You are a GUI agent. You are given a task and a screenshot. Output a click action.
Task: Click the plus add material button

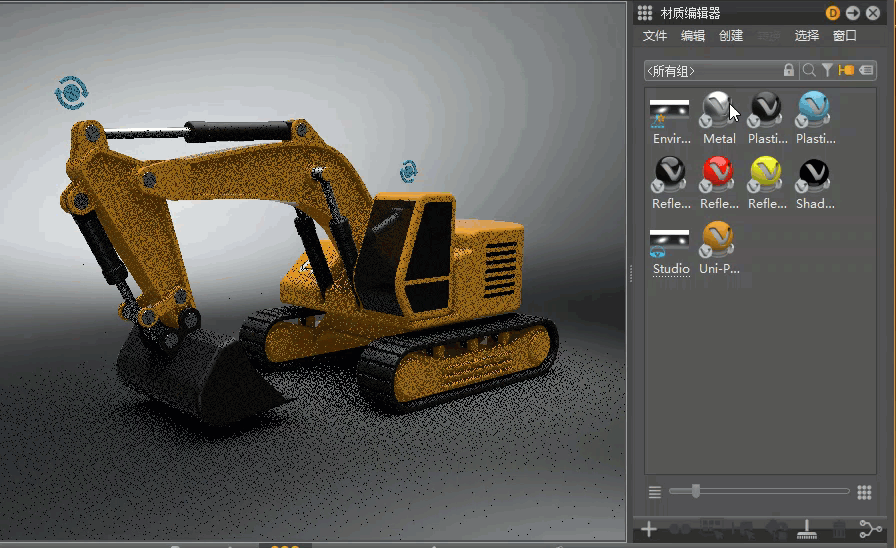pos(649,529)
